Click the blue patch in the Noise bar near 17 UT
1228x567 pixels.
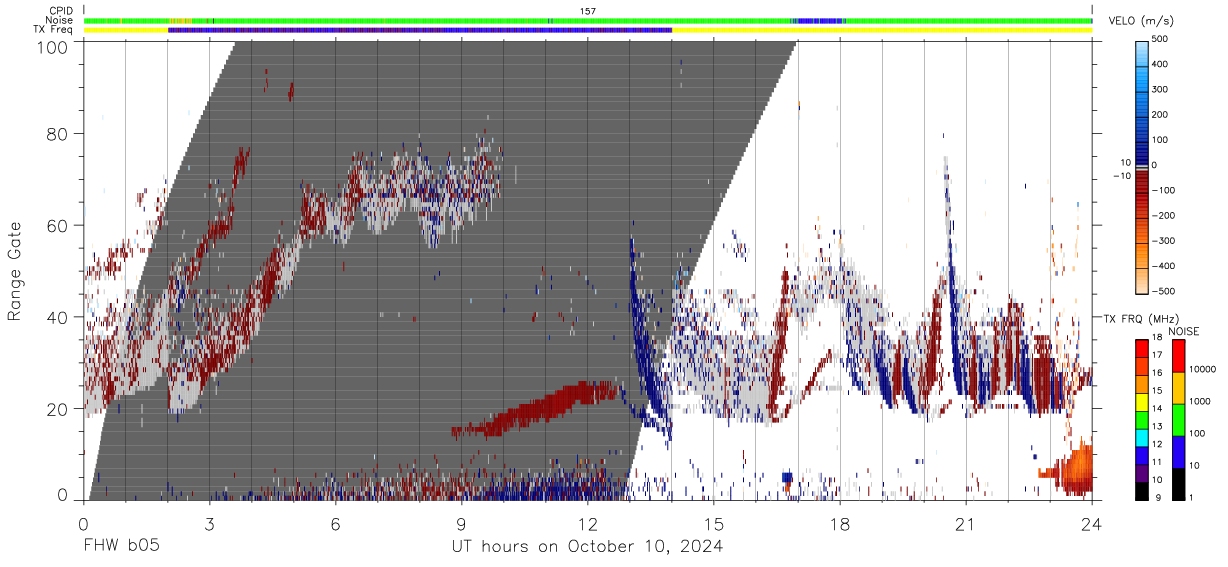point(818,20)
